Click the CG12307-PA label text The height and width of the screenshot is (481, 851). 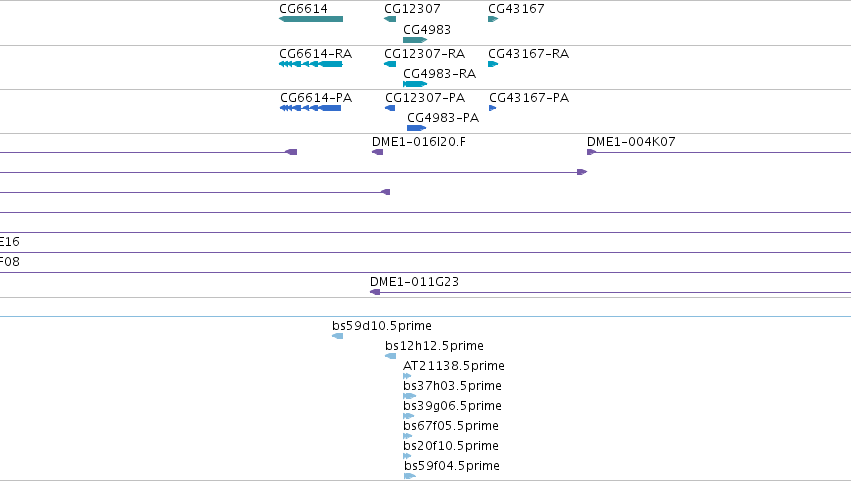point(425,98)
